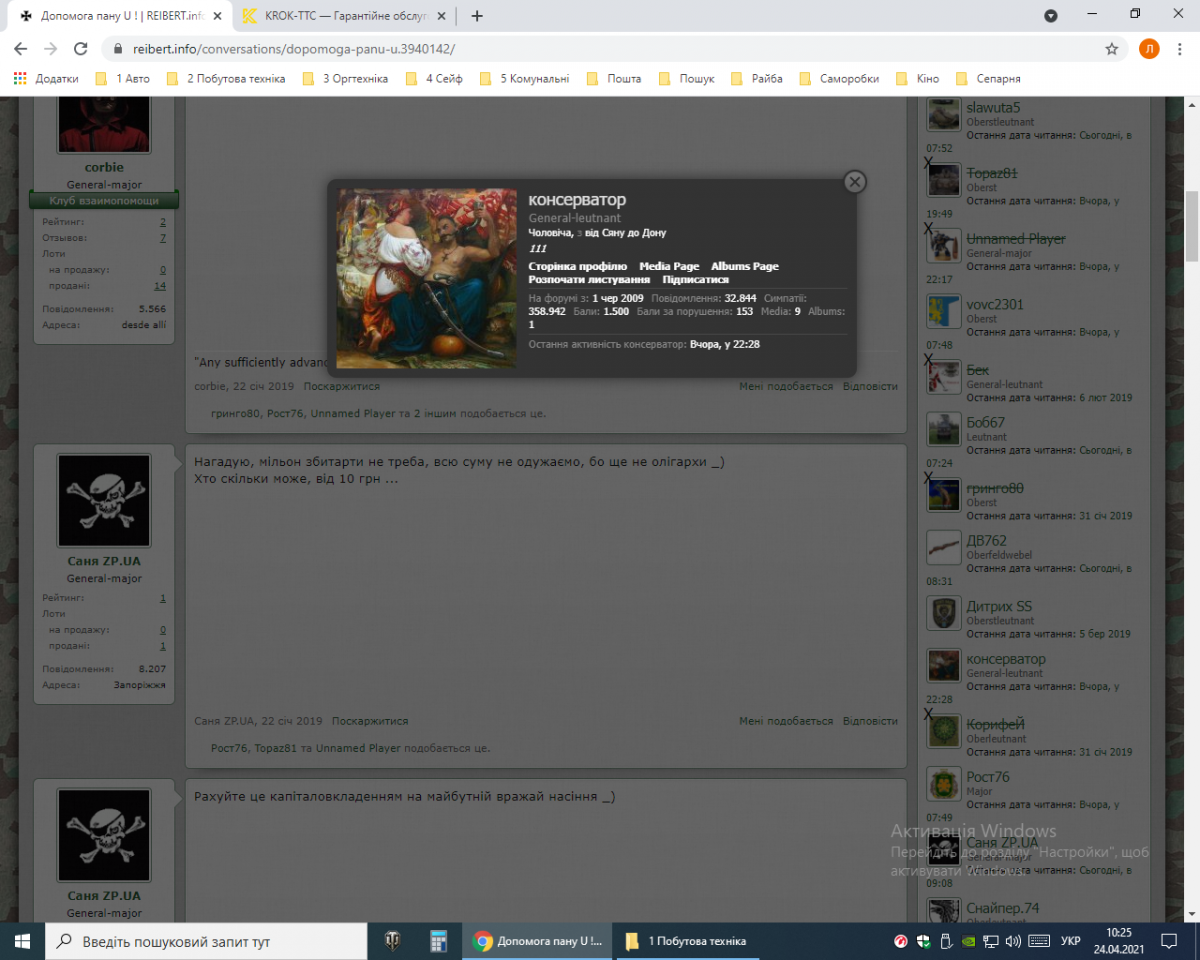Open 'Сторінка профілю' link in popup
The image size is (1200, 960).
(577, 266)
